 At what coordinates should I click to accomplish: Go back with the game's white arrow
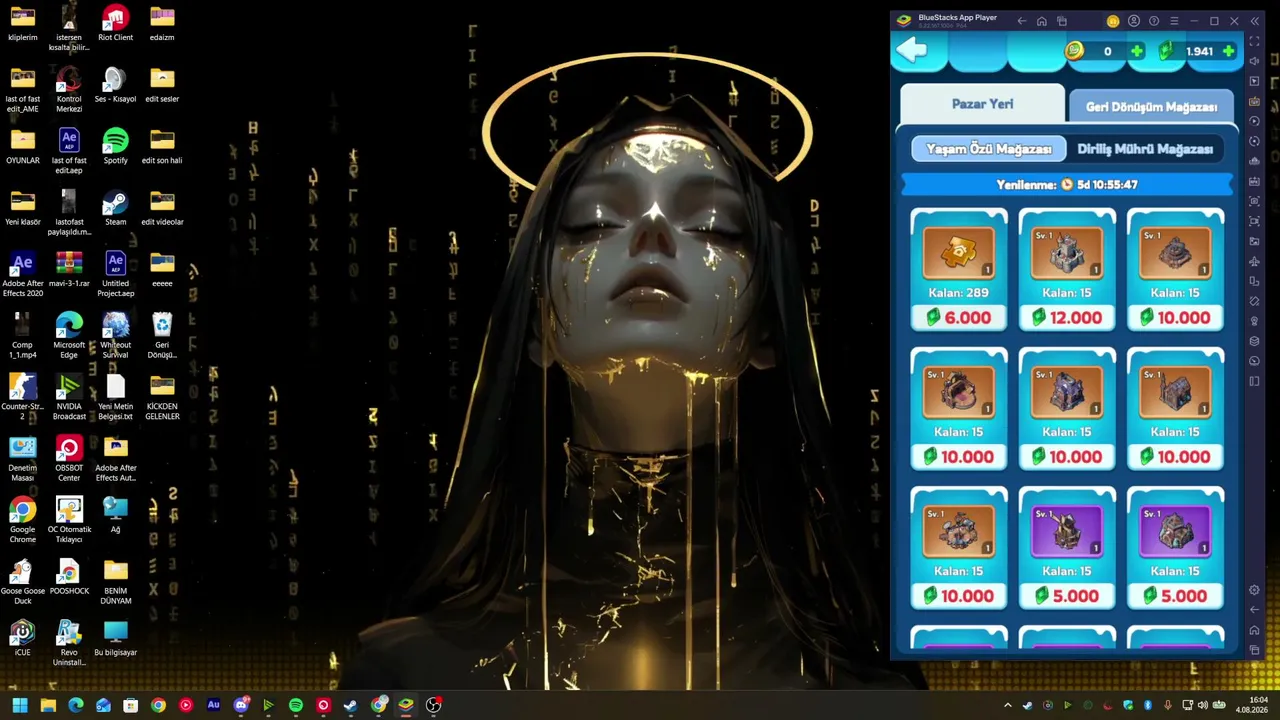912,51
